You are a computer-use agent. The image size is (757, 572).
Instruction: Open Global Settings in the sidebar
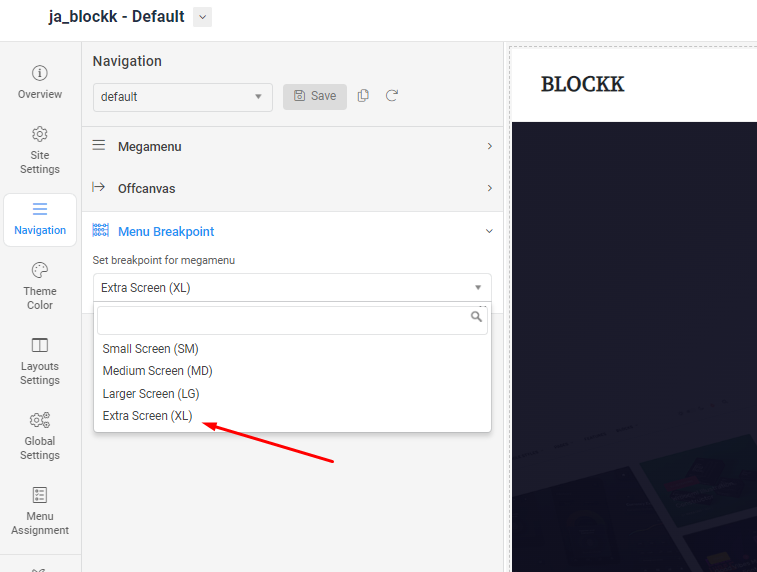pyautogui.click(x=40, y=436)
